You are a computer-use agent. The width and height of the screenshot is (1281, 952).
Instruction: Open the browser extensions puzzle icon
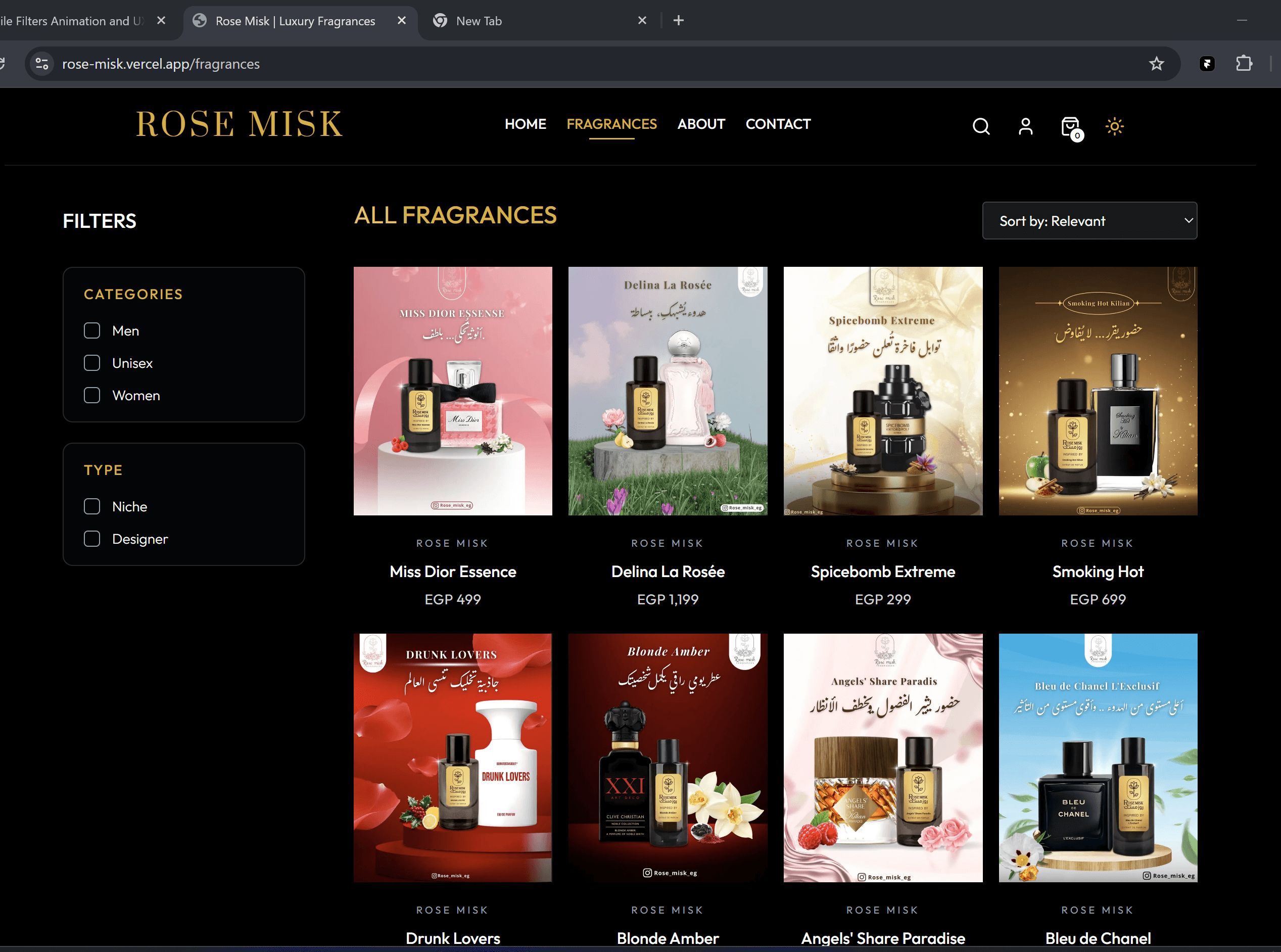pos(1244,63)
